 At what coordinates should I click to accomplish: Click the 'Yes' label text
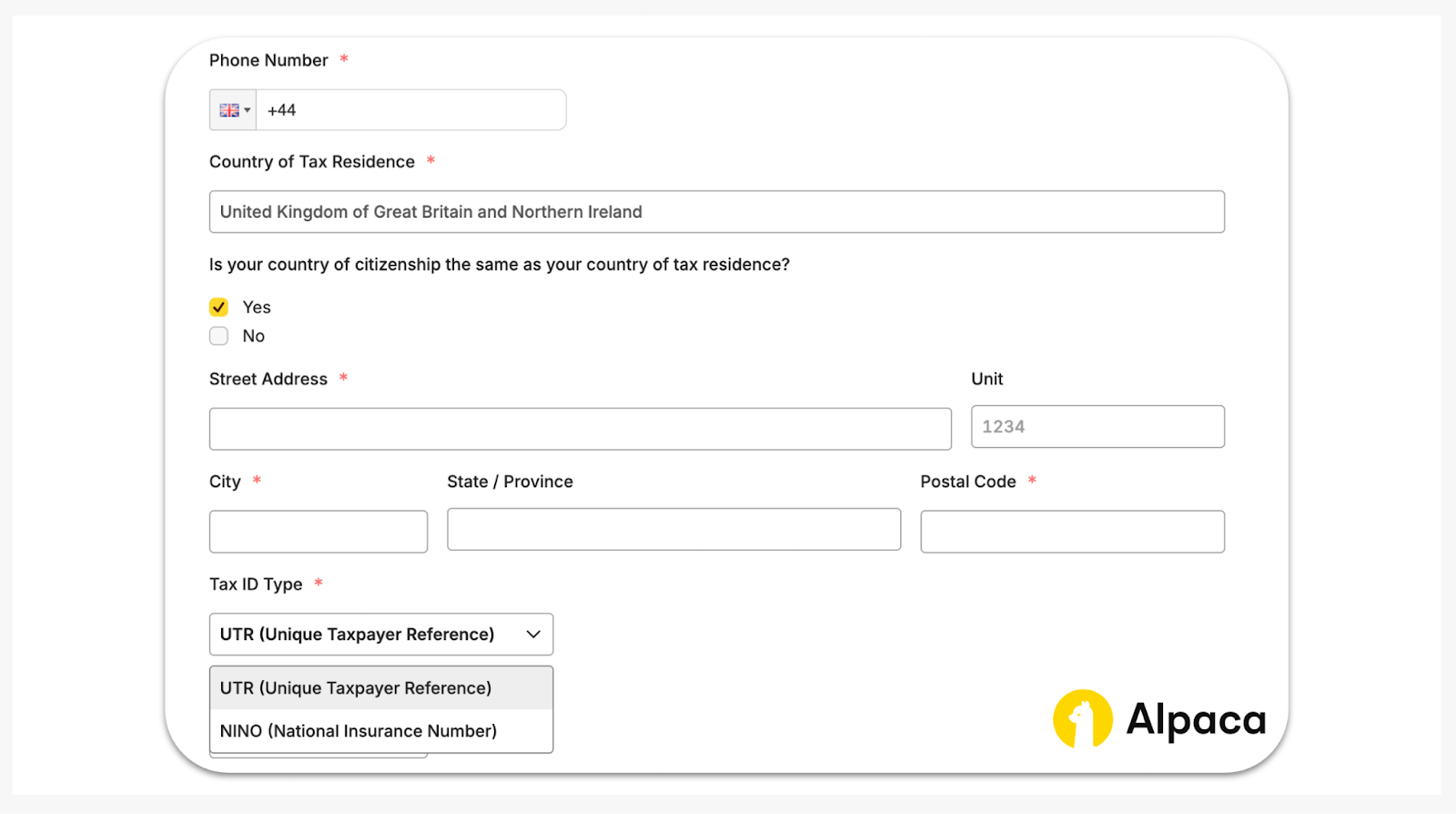tap(257, 308)
